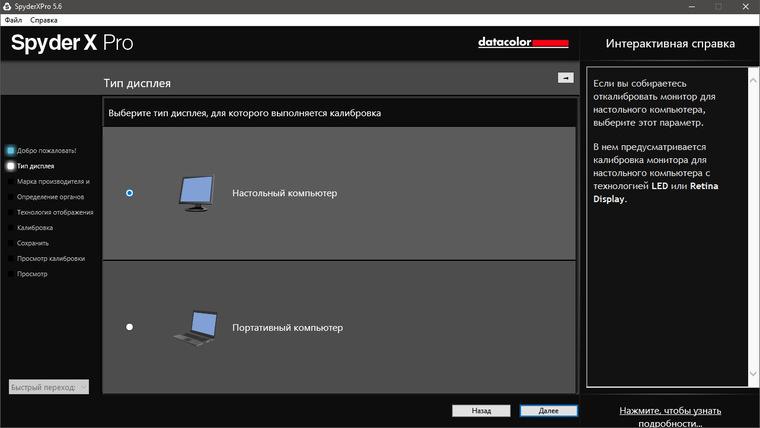
Task: Click the Назад button
Action: pos(481,411)
